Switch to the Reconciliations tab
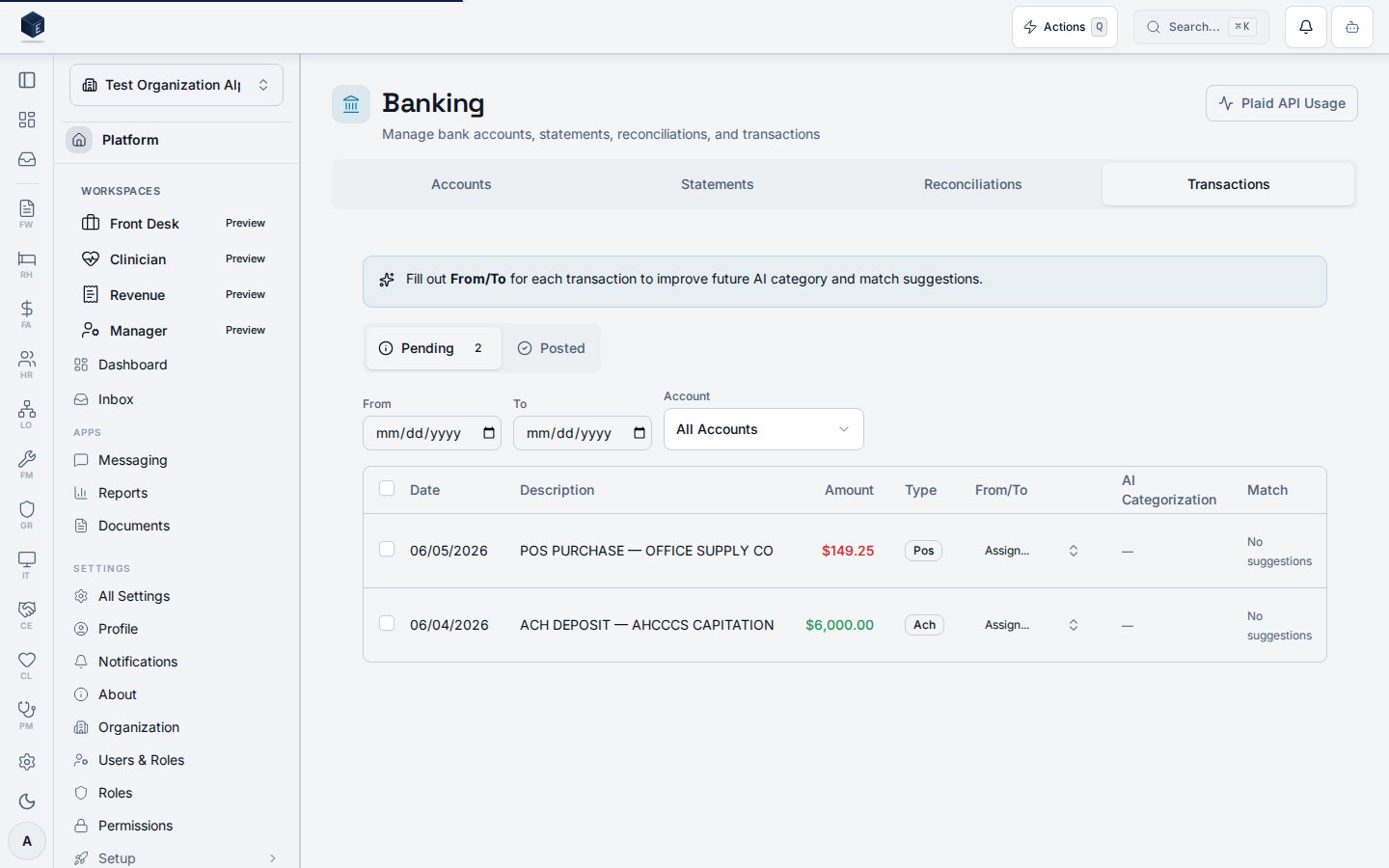The height and width of the screenshot is (868, 1389). point(972,184)
